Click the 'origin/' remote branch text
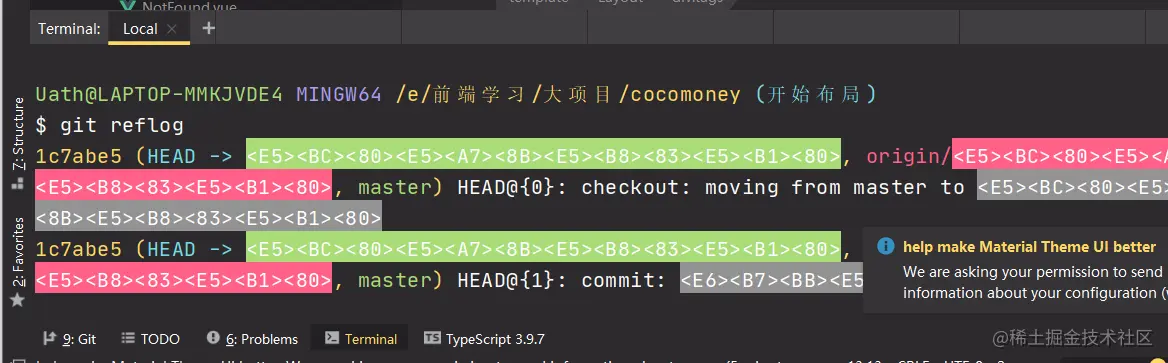 910,156
